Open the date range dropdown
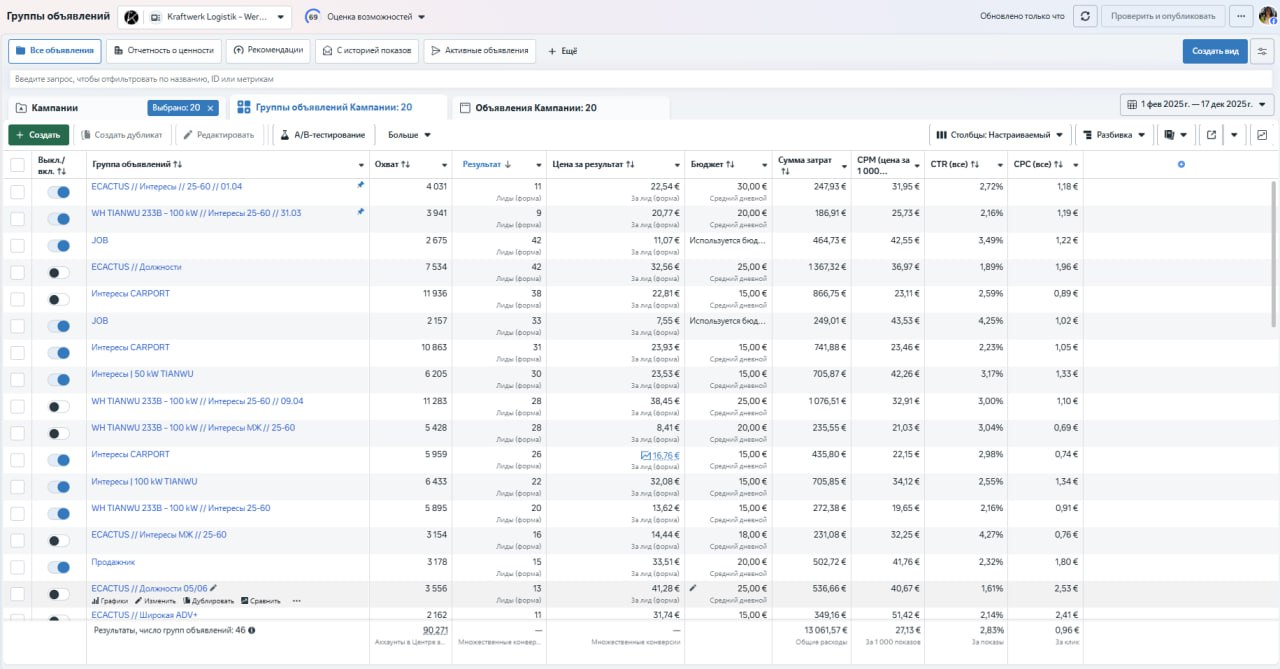Screen dimensions: 1280x669 pyautogui.click(x=1196, y=104)
